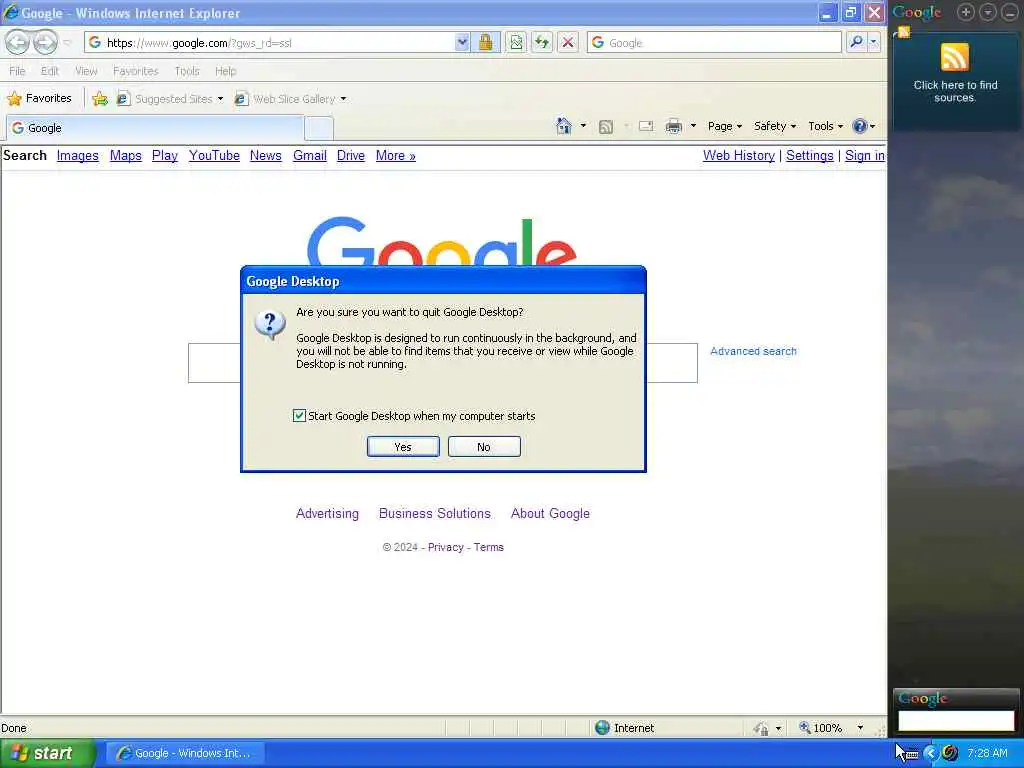Screen dimensions: 1024x768
Task: Open the File menu
Action: [18, 71]
